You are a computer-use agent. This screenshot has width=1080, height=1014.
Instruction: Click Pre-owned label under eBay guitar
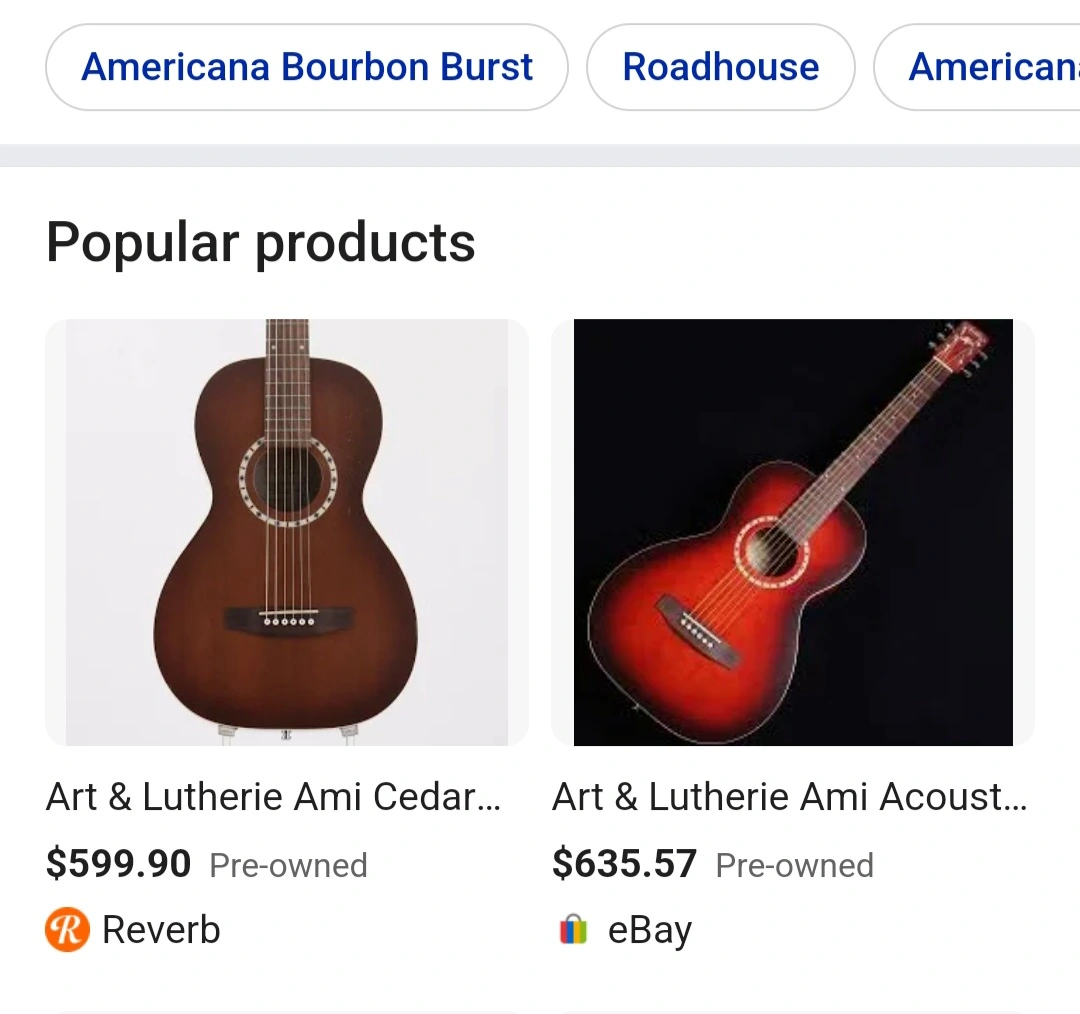click(795, 865)
